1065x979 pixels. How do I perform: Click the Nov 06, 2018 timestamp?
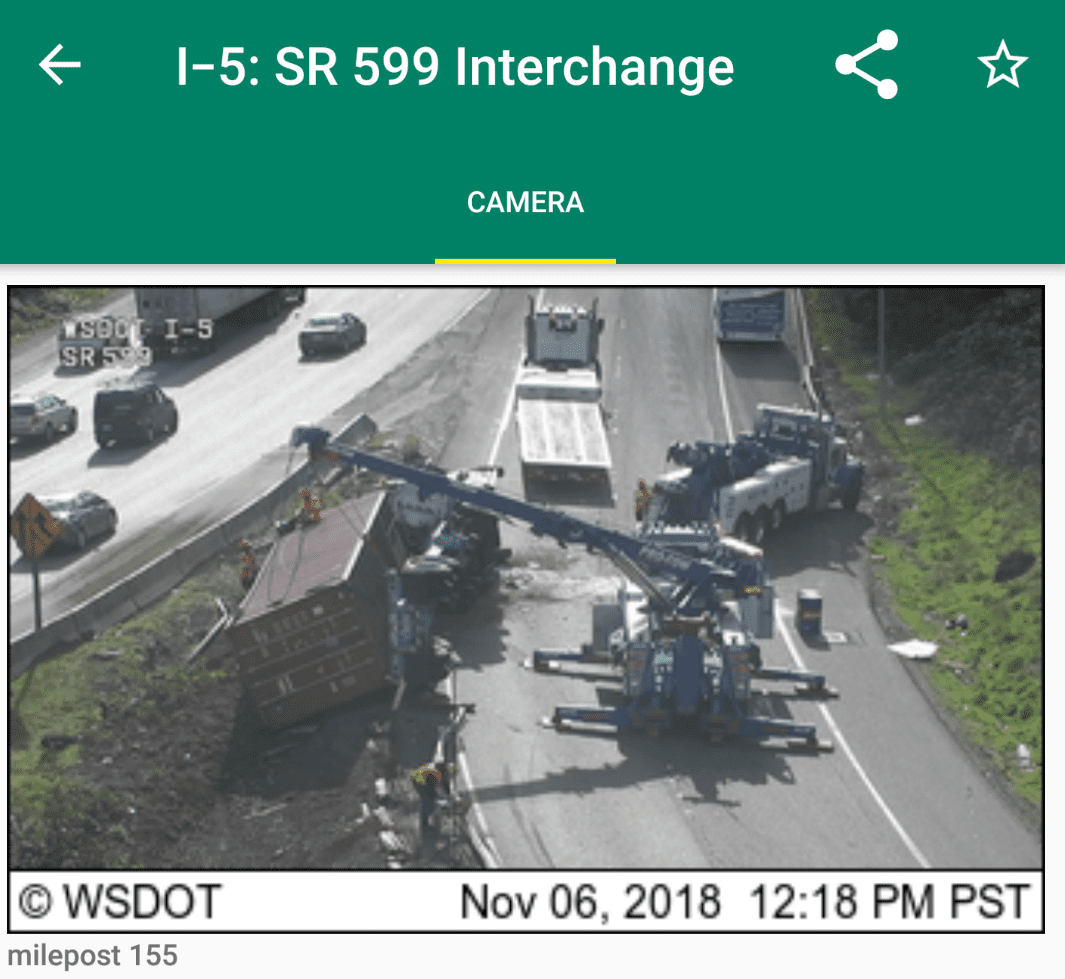(x=590, y=902)
